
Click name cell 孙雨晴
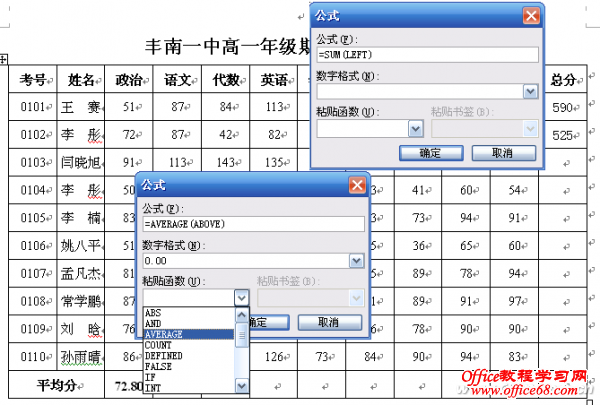tap(81, 357)
